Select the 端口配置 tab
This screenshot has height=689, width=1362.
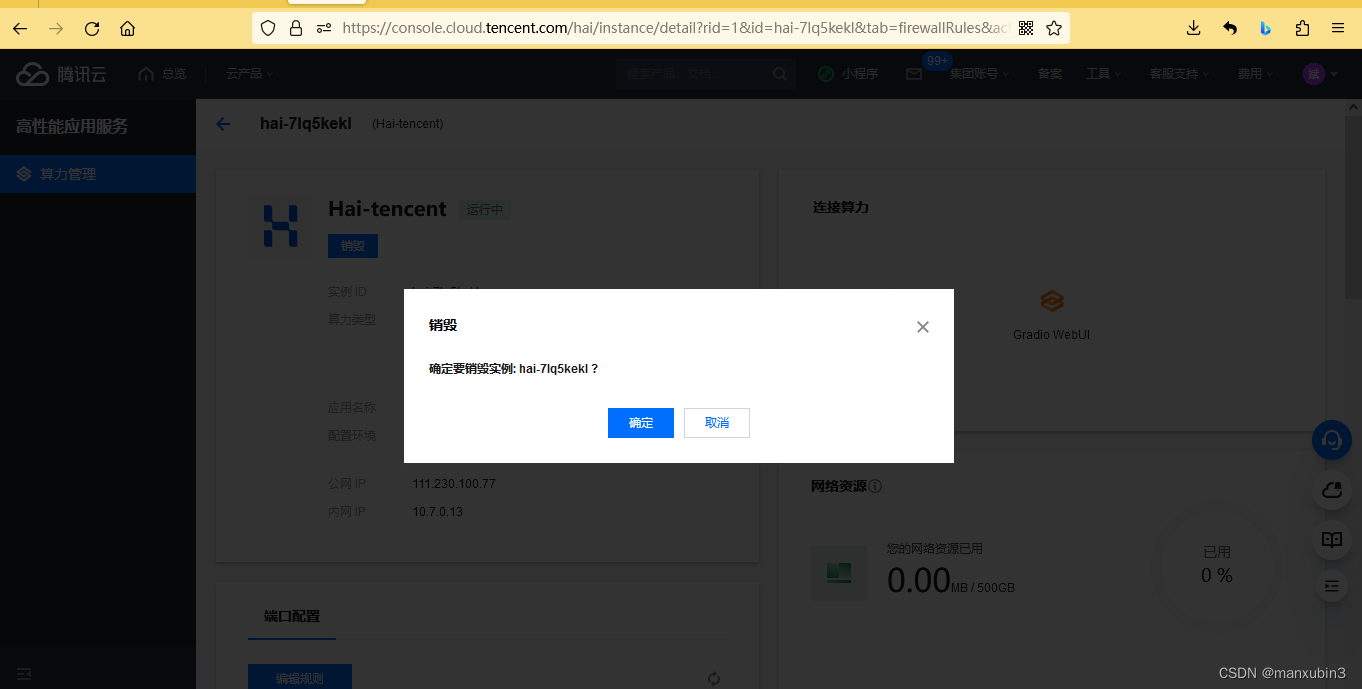pos(292,617)
